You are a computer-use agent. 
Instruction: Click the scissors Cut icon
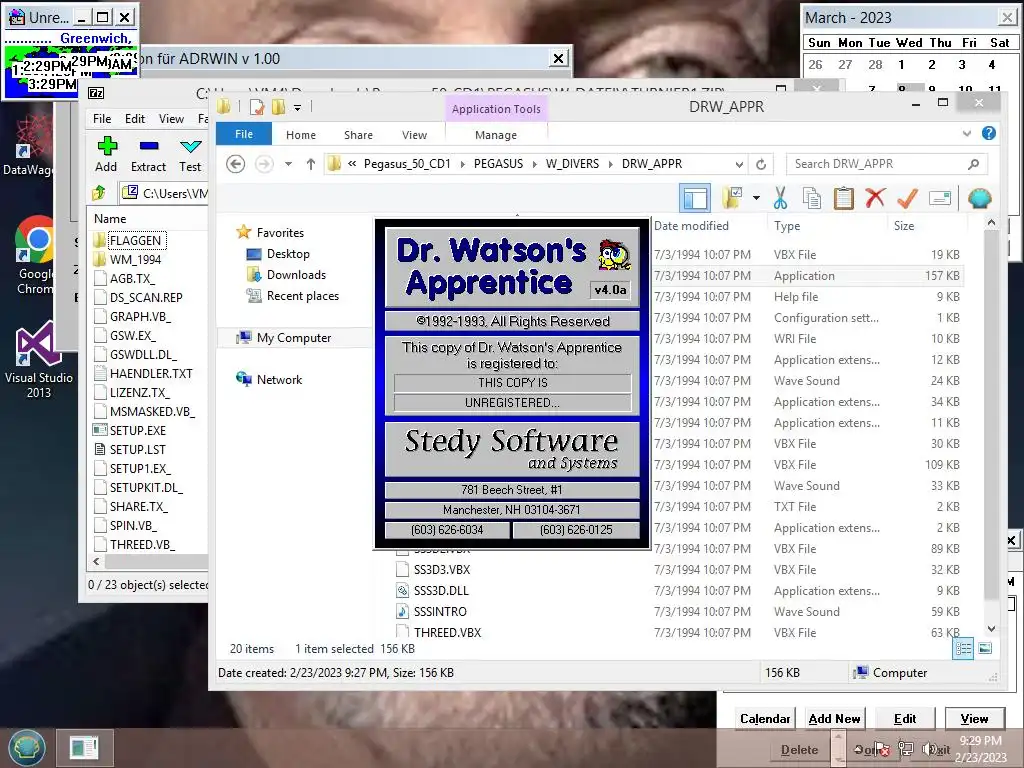click(780, 198)
